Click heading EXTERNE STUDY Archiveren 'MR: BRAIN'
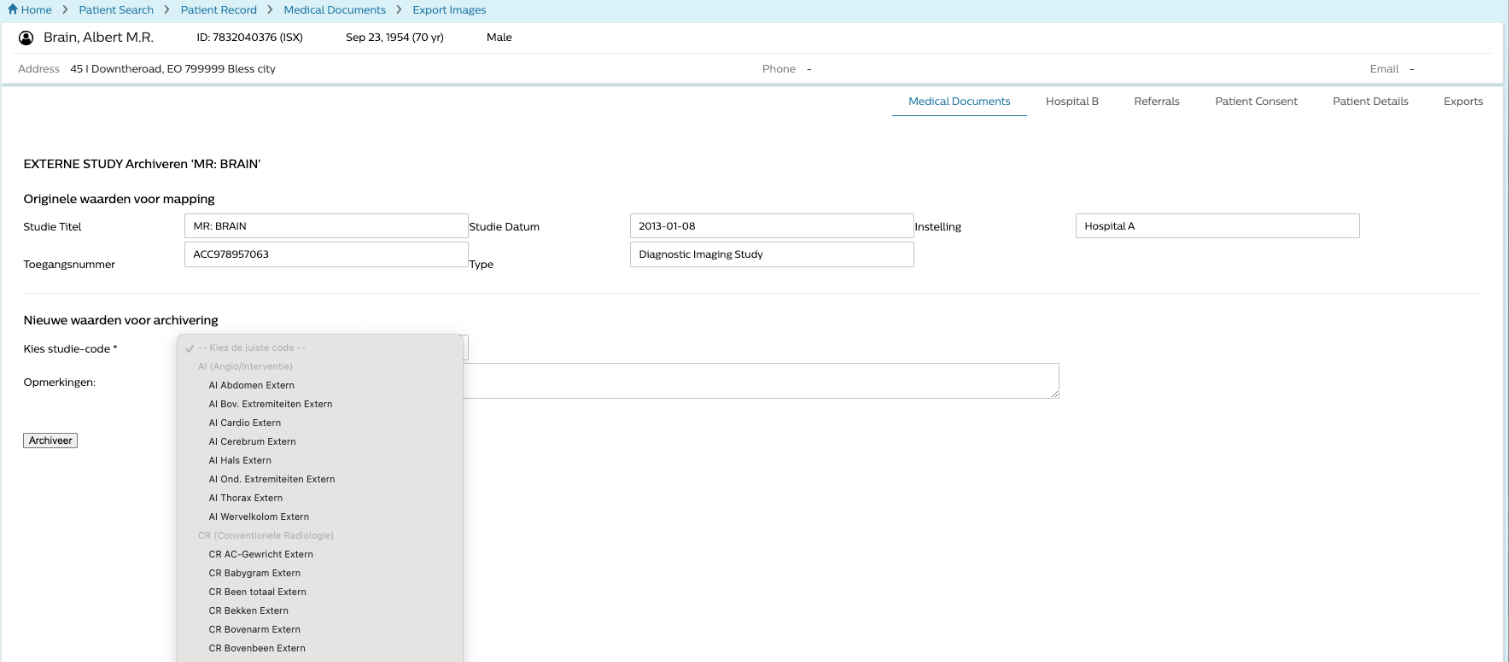The width and height of the screenshot is (1509, 662). pyautogui.click(x=142, y=163)
